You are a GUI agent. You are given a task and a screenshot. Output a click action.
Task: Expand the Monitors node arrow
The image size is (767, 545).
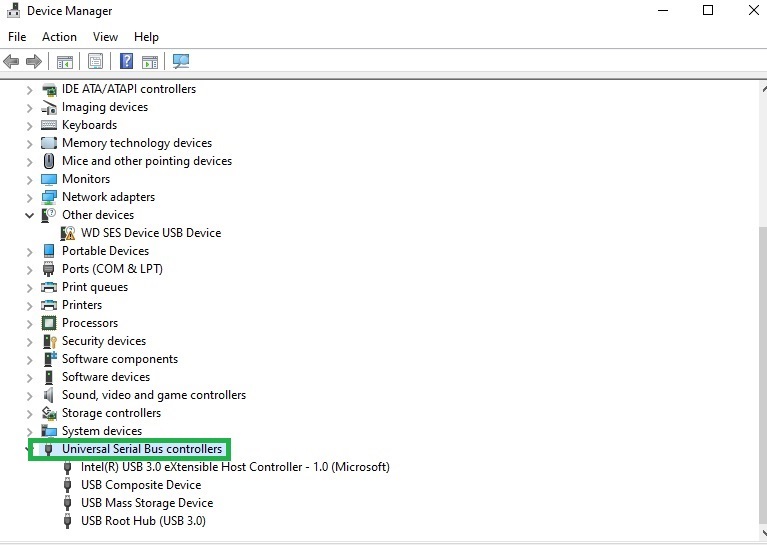[x=29, y=180]
